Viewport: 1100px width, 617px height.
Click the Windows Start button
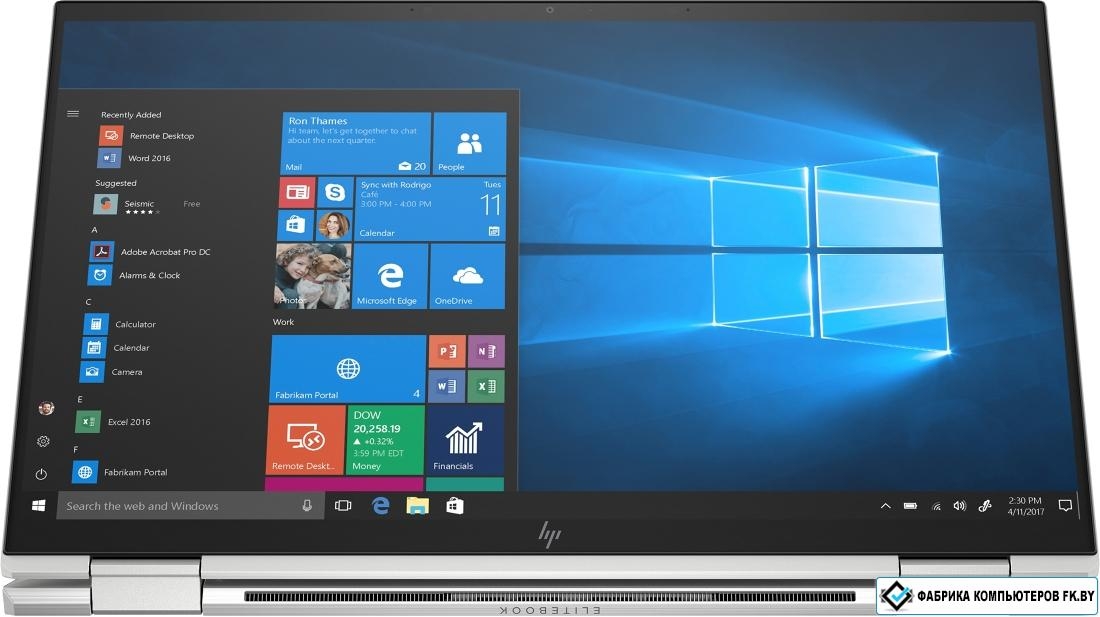(x=39, y=506)
